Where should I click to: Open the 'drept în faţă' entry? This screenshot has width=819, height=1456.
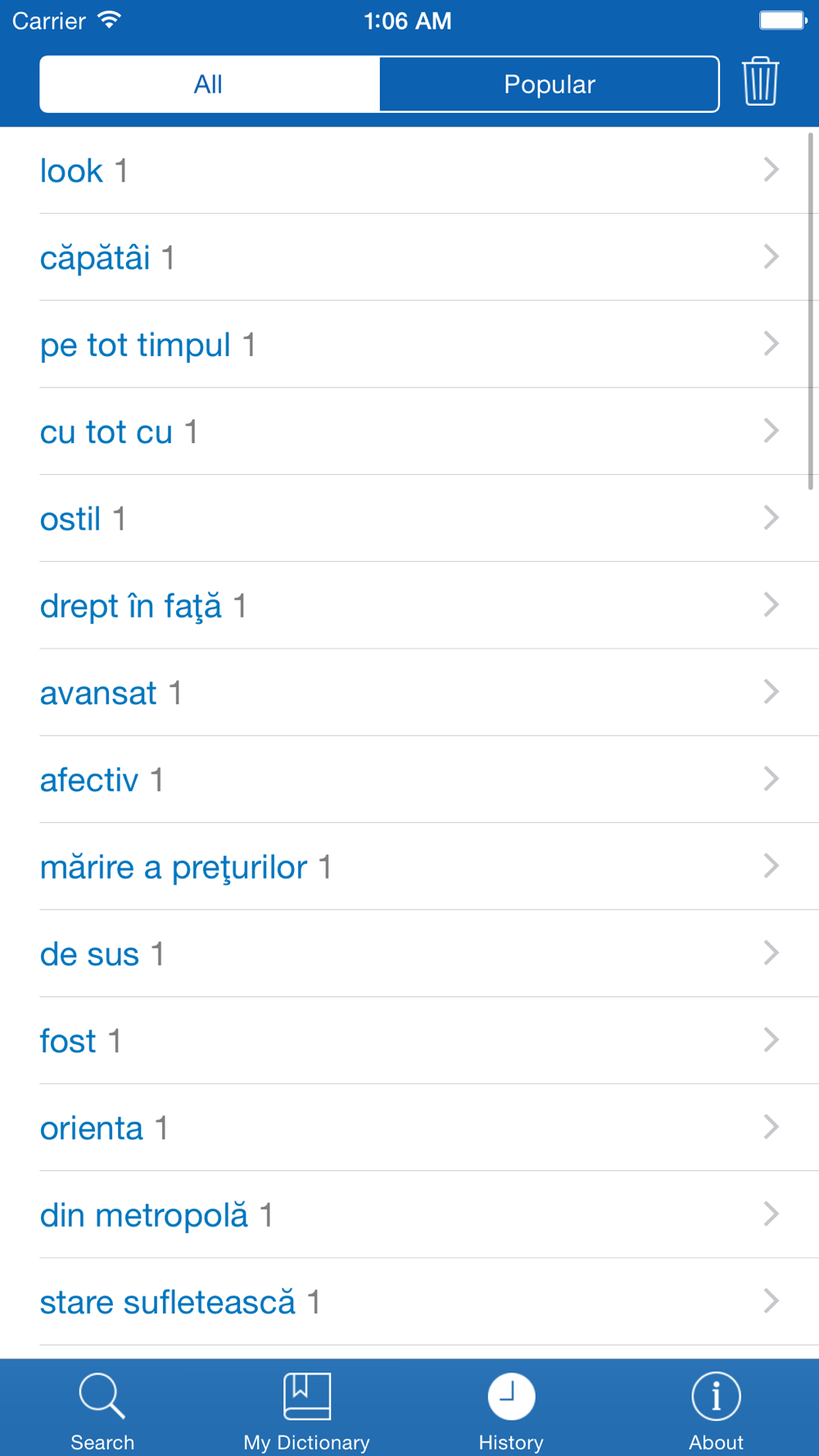click(x=131, y=607)
